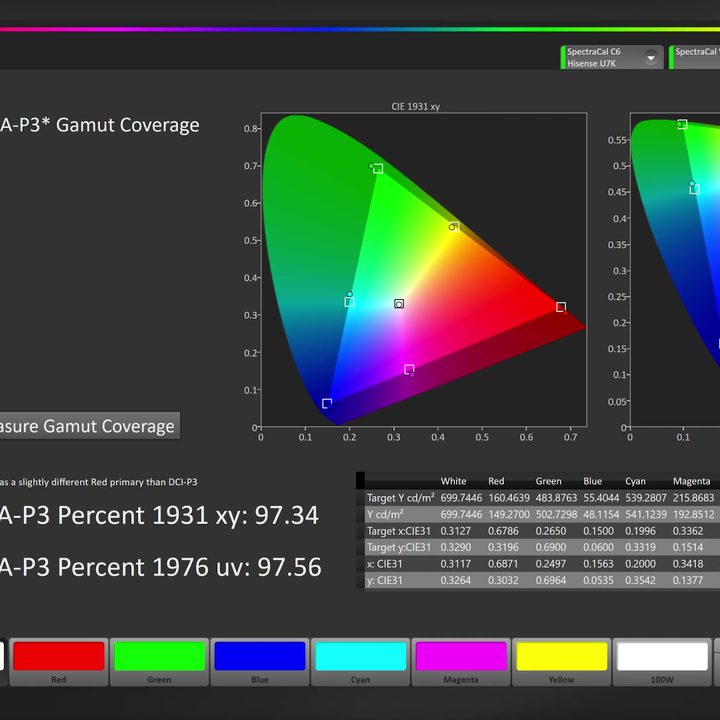Screen dimensions: 720x720
Task: Click the Percent 1976 uv: 97.56 result
Action: tap(160, 567)
